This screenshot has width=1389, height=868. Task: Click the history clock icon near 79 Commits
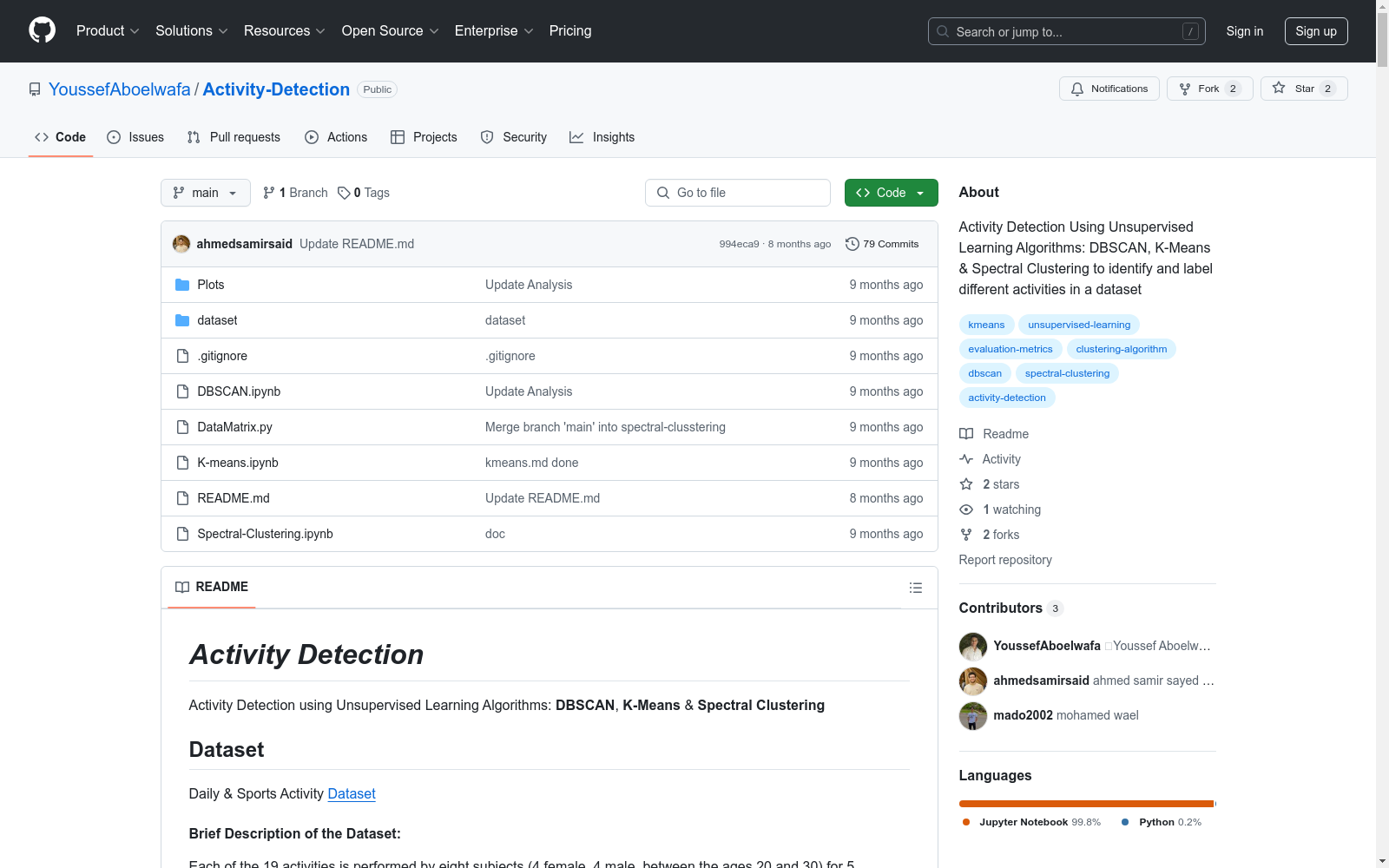852,244
